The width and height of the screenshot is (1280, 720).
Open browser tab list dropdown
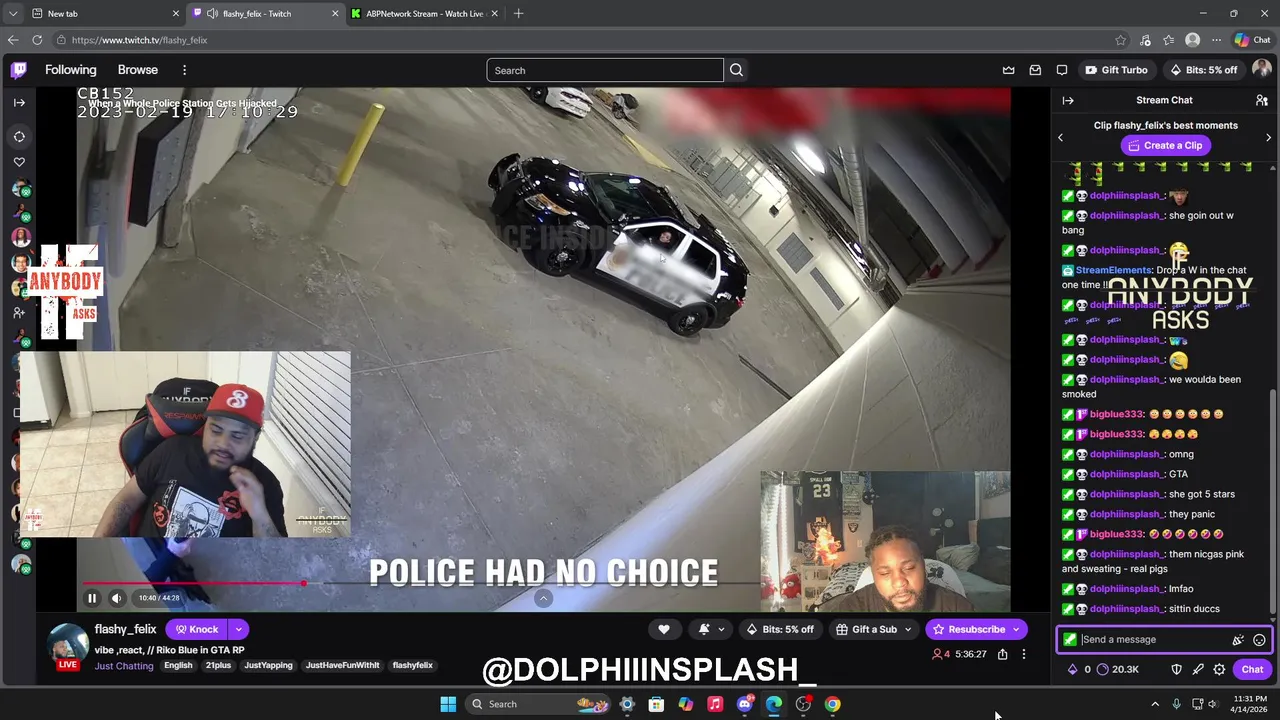click(12, 13)
